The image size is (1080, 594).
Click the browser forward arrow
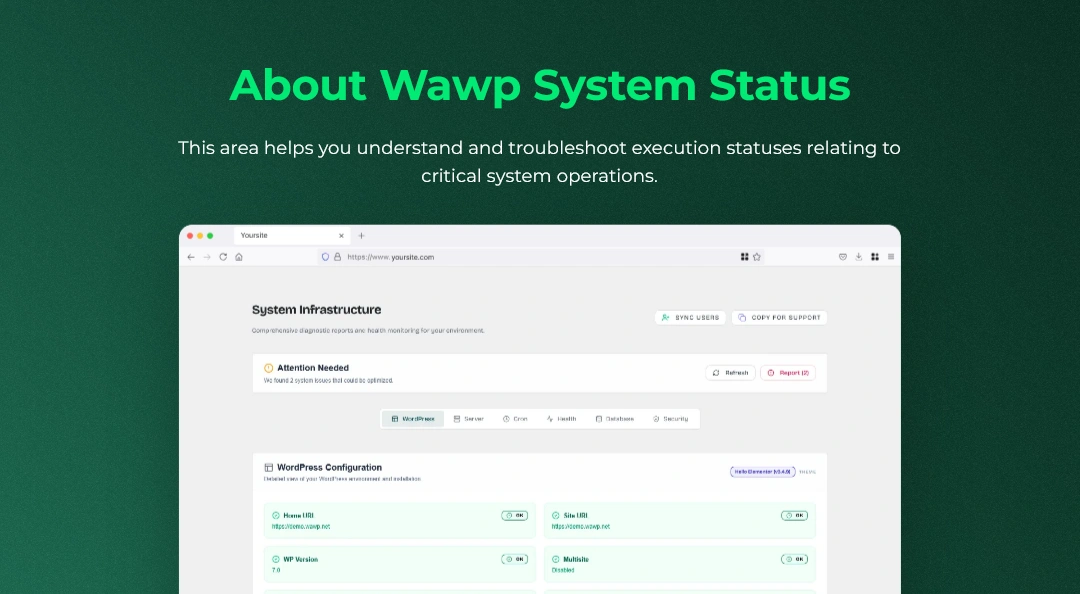click(207, 257)
